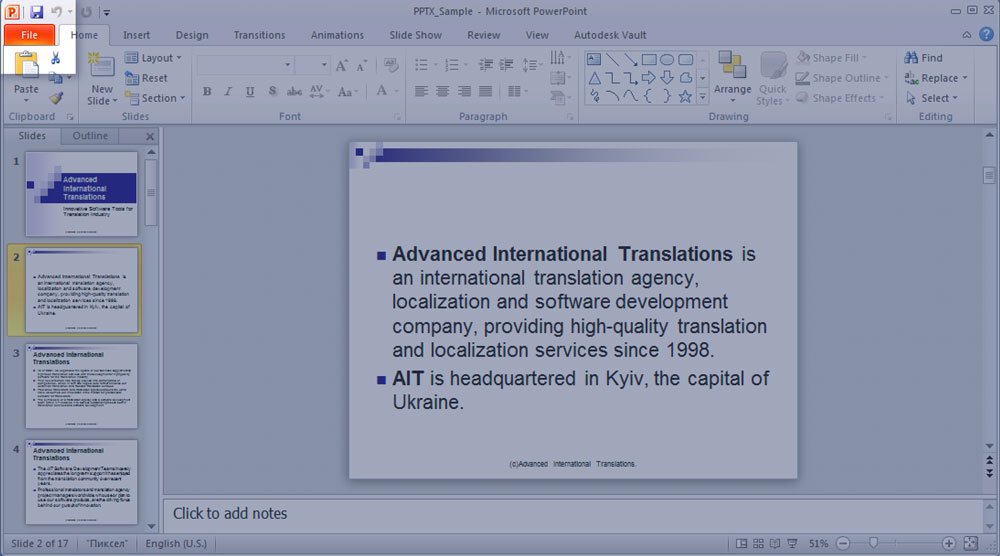The height and width of the screenshot is (556, 1000).
Task: Switch to Normal view in status bar
Action: pyautogui.click(x=741, y=543)
